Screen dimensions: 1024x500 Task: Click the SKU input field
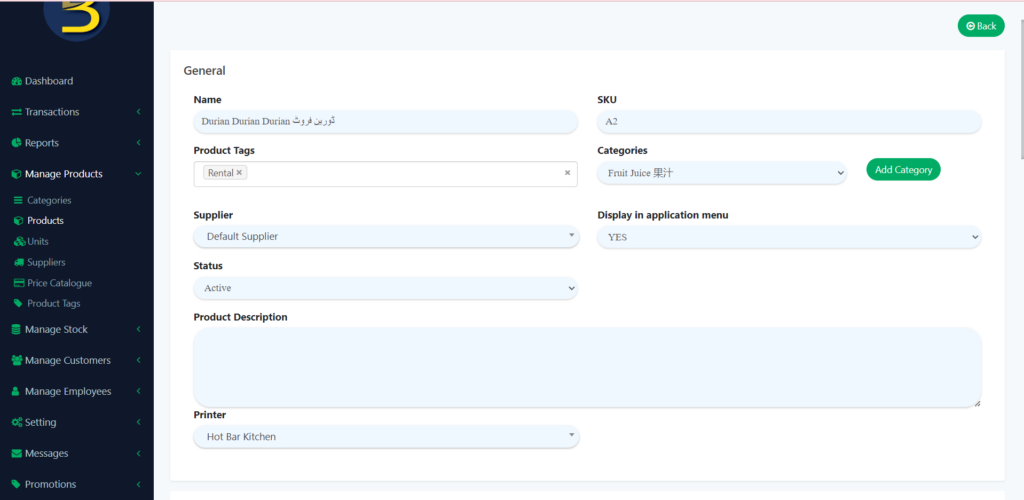click(789, 122)
